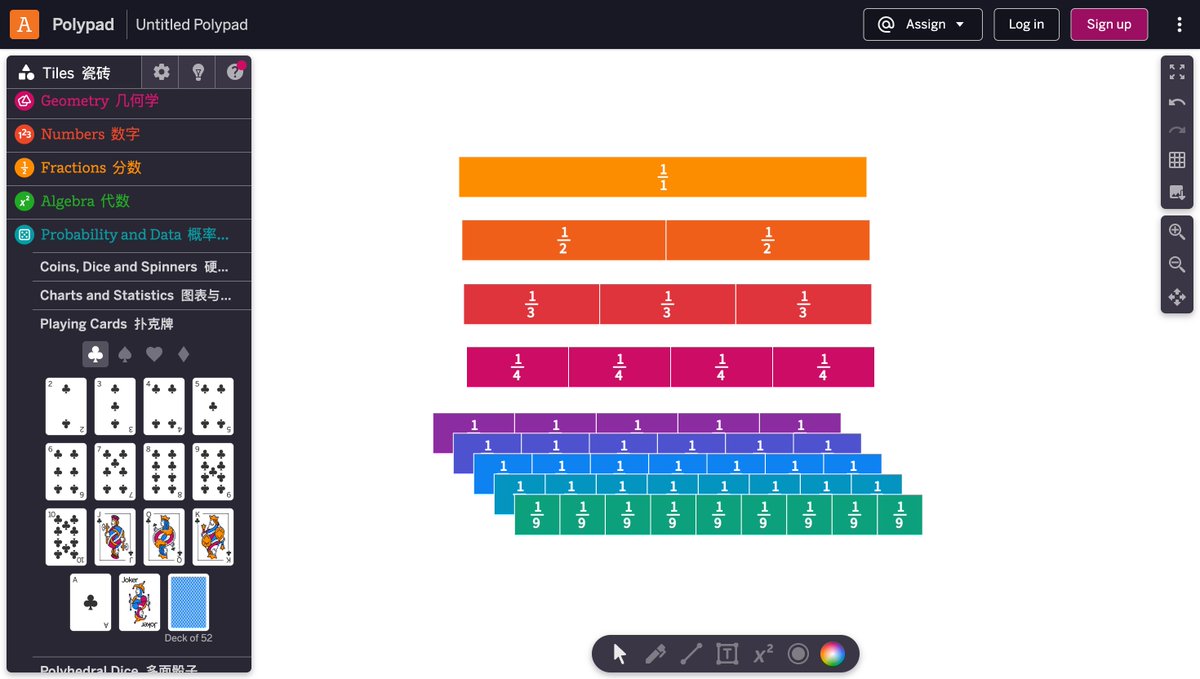Collapse Probability and Data category
Image resolution: width=1200 pixels, height=679 pixels.
(x=129, y=235)
